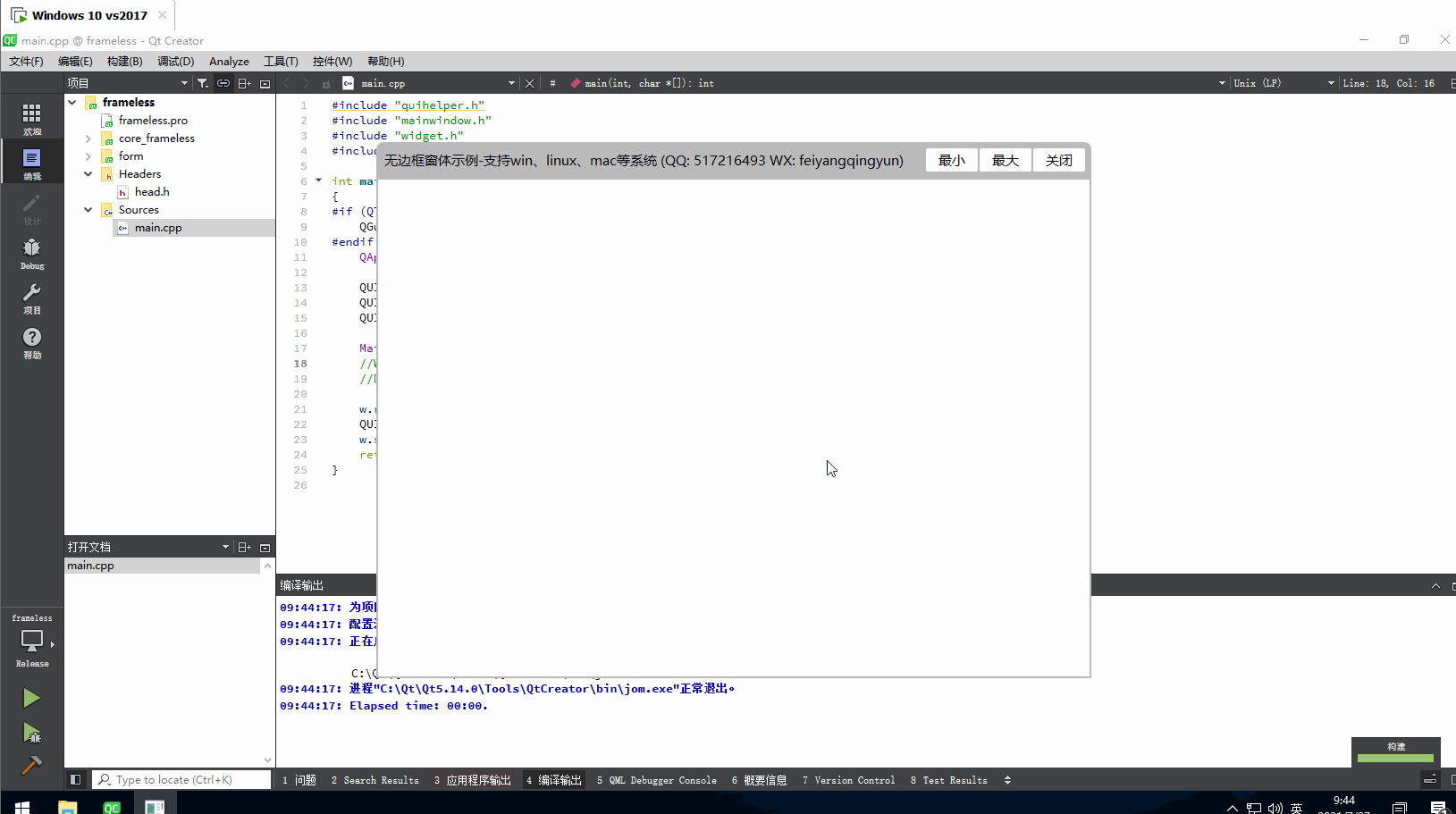Open the Analyze menu
The height and width of the screenshot is (814, 1456).
coord(229,62)
